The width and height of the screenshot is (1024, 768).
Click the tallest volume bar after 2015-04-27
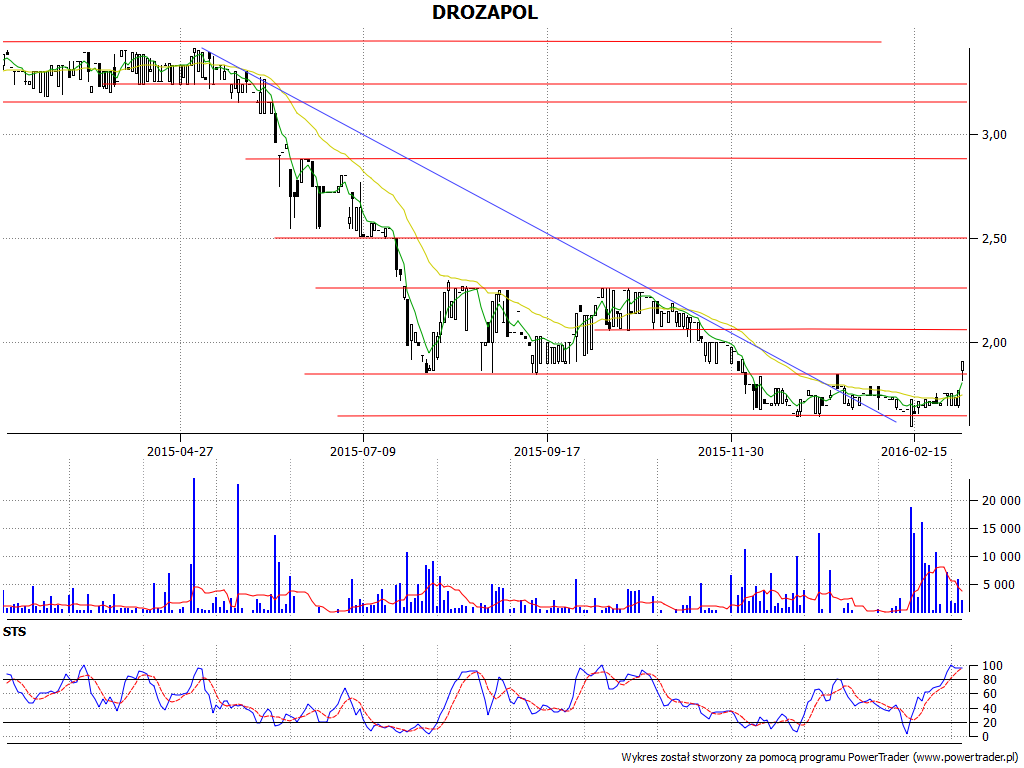click(x=194, y=545)
